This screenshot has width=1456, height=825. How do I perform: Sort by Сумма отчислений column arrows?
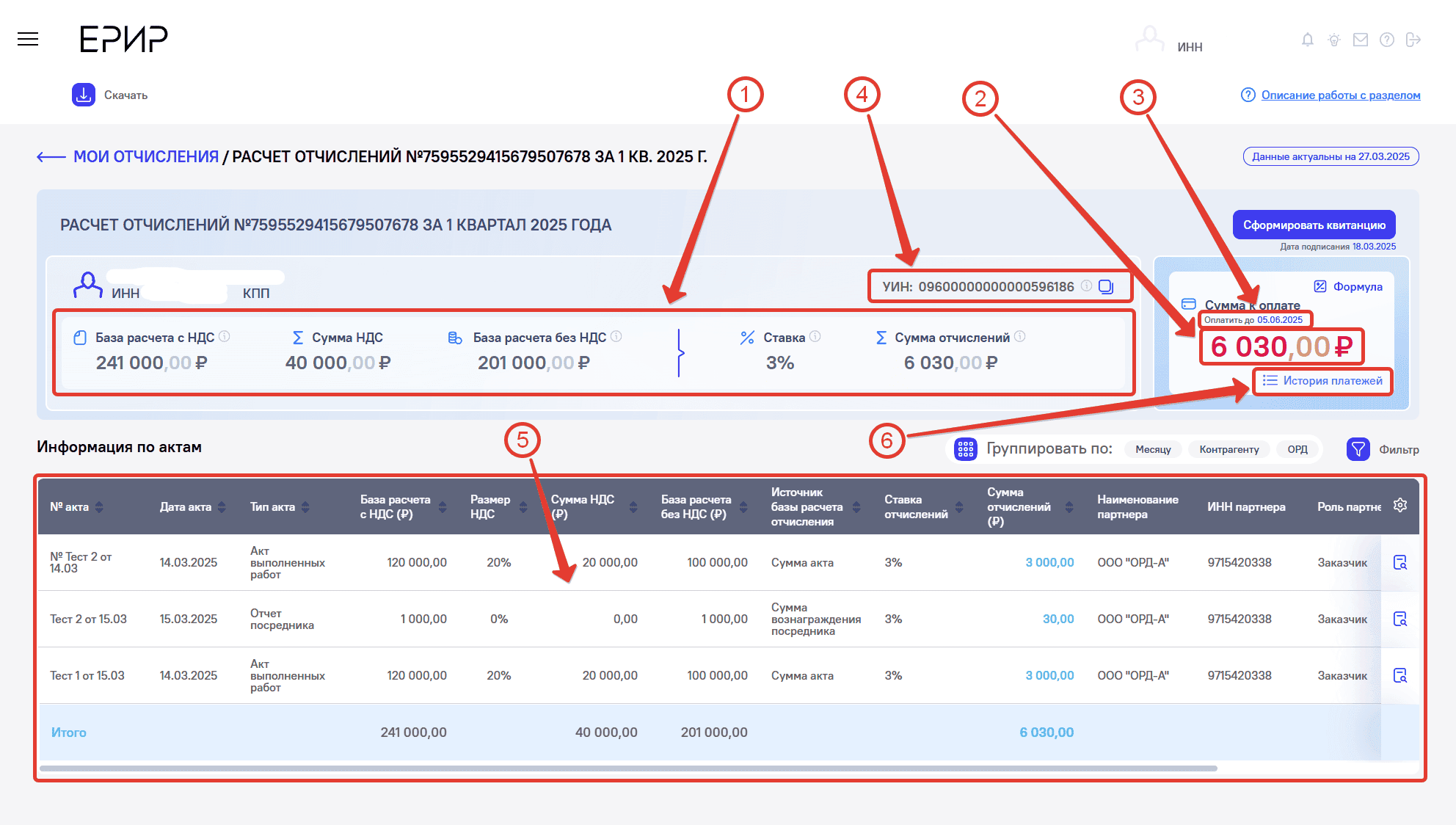click(x=1069, y=507)
